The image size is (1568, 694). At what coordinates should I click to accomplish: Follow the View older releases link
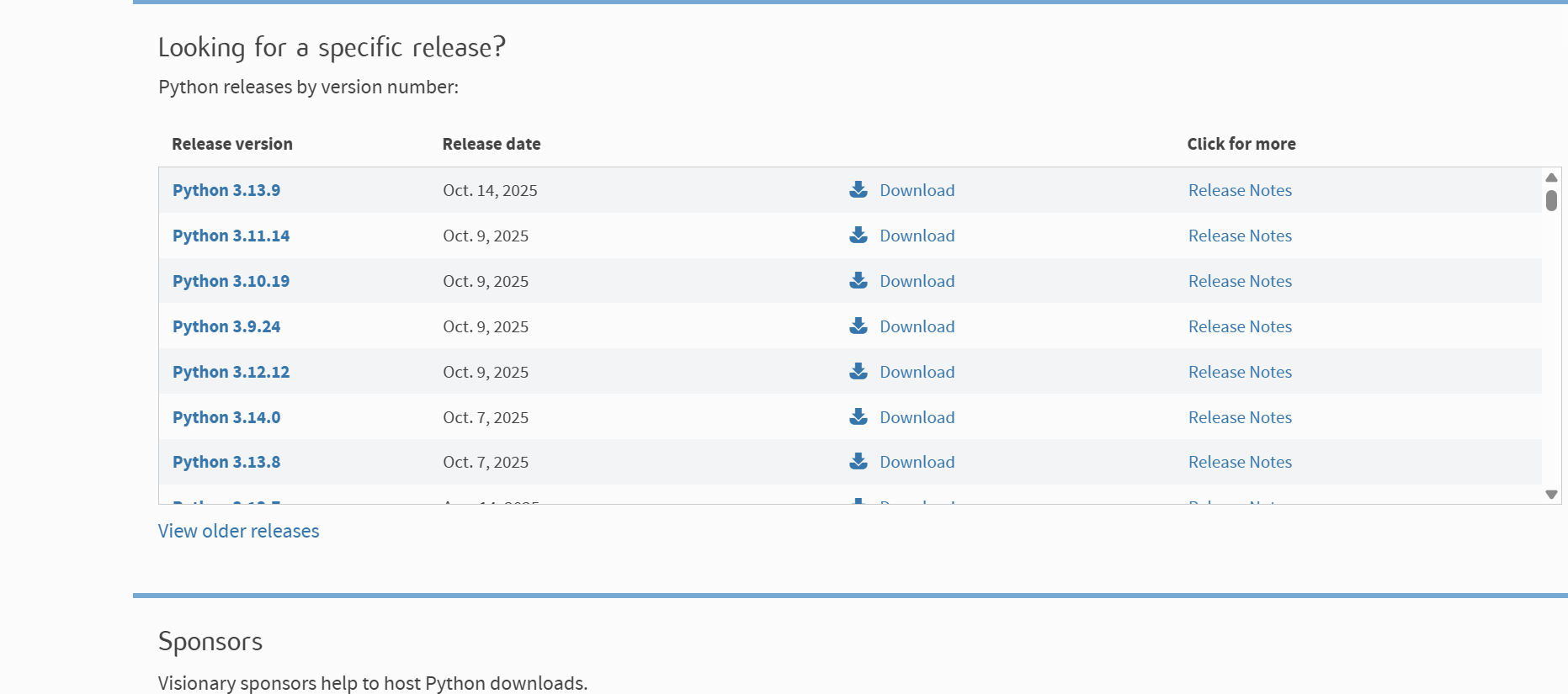click(x=239, y=531)
